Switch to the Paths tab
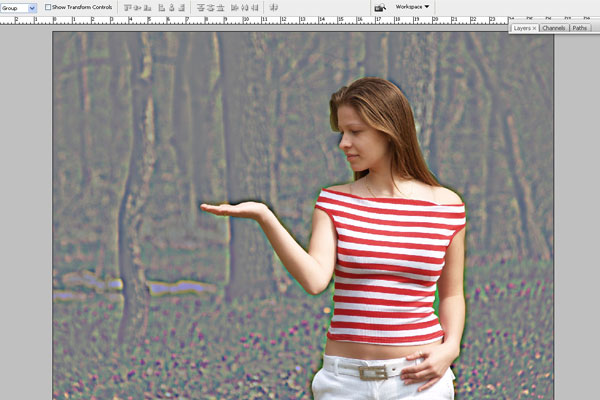 pyautogui.click(x=580, y=28)
